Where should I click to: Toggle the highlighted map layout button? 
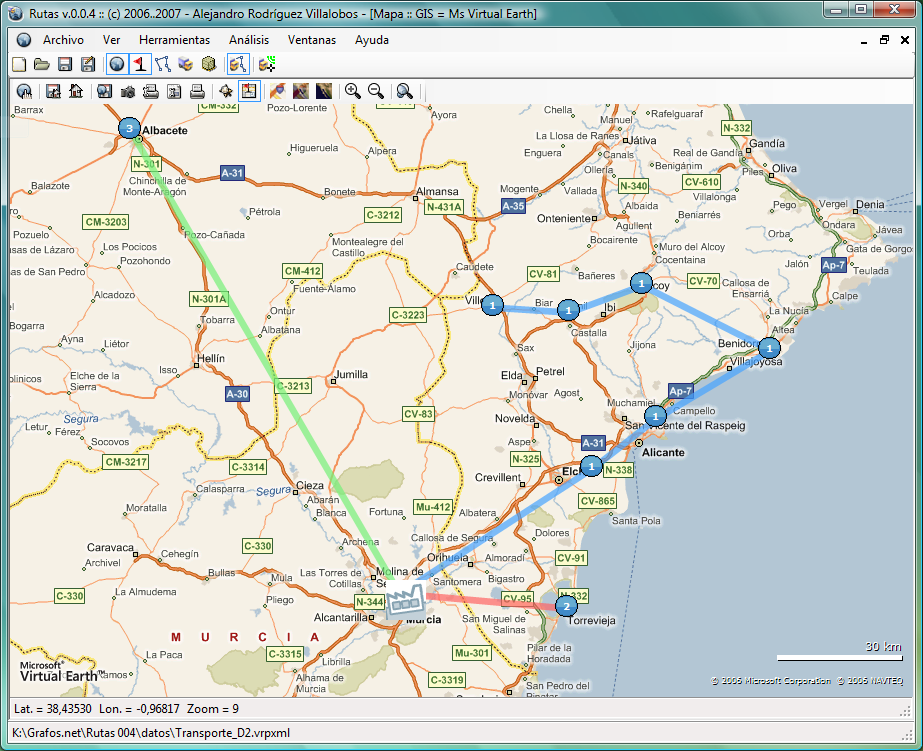point(249,91)
